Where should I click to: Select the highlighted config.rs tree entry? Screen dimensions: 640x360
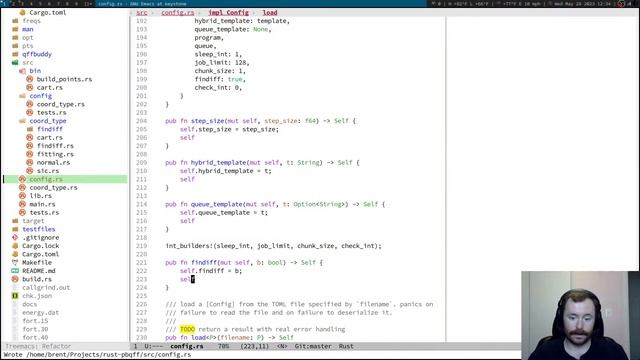pyautogui.click(x=65, y=179)
